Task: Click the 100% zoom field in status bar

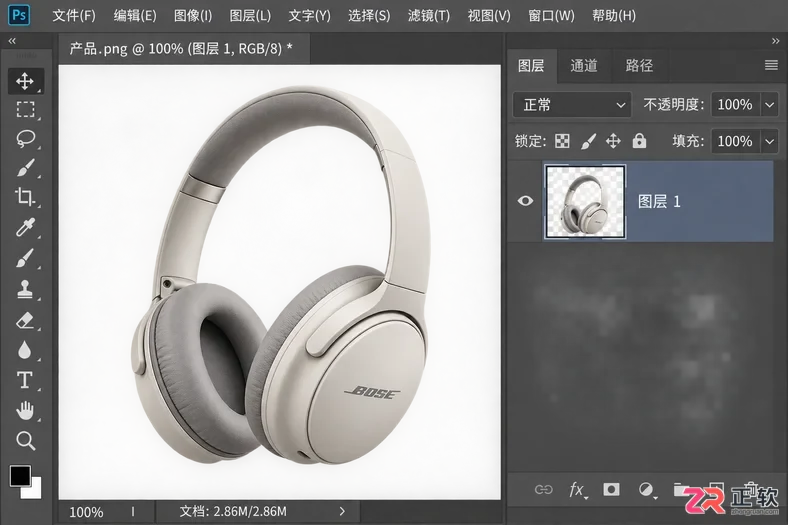Action: [86, 512]
